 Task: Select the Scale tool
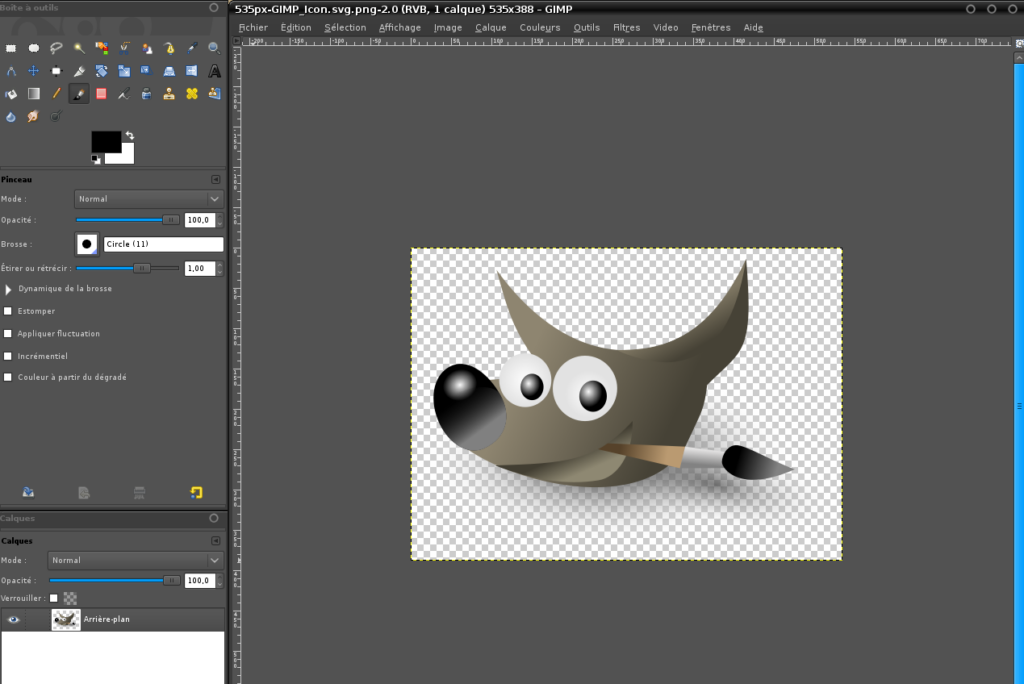[124, 71]
